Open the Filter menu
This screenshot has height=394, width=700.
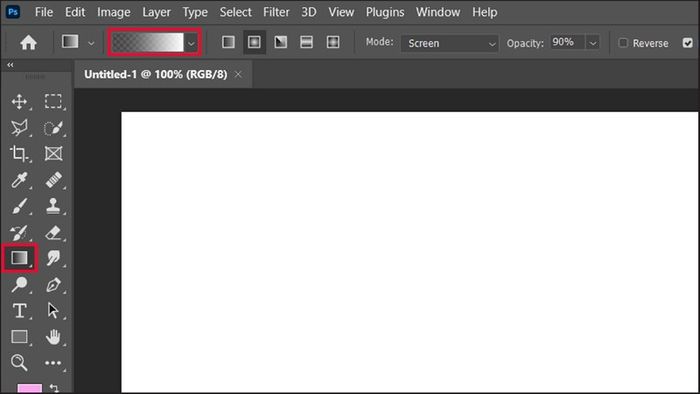coord(276,12)
